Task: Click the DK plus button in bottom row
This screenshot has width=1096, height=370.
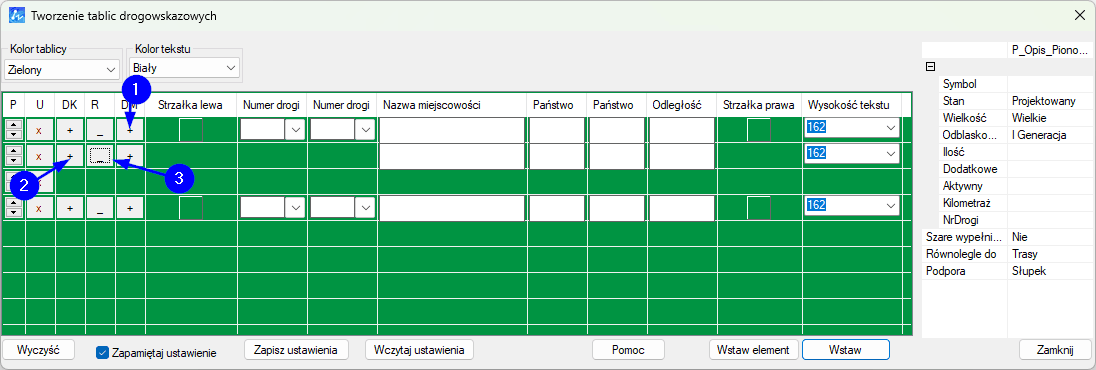Action: (69, 208)
